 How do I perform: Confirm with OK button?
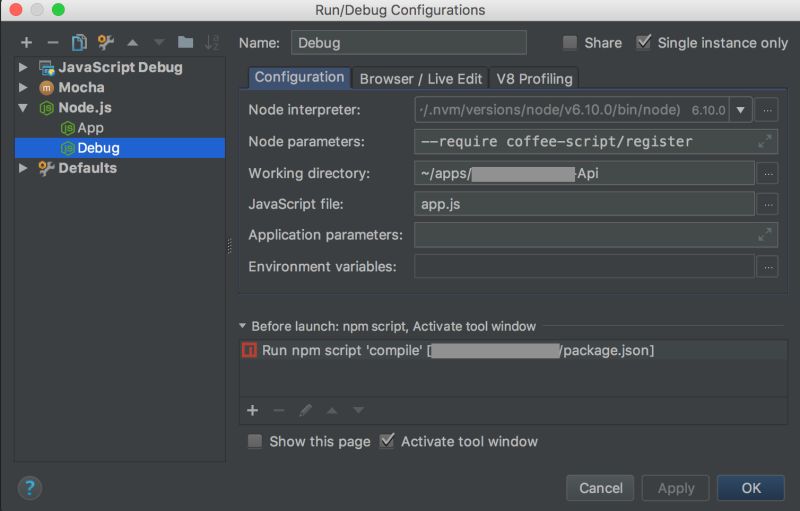click(x=751, y=488)
